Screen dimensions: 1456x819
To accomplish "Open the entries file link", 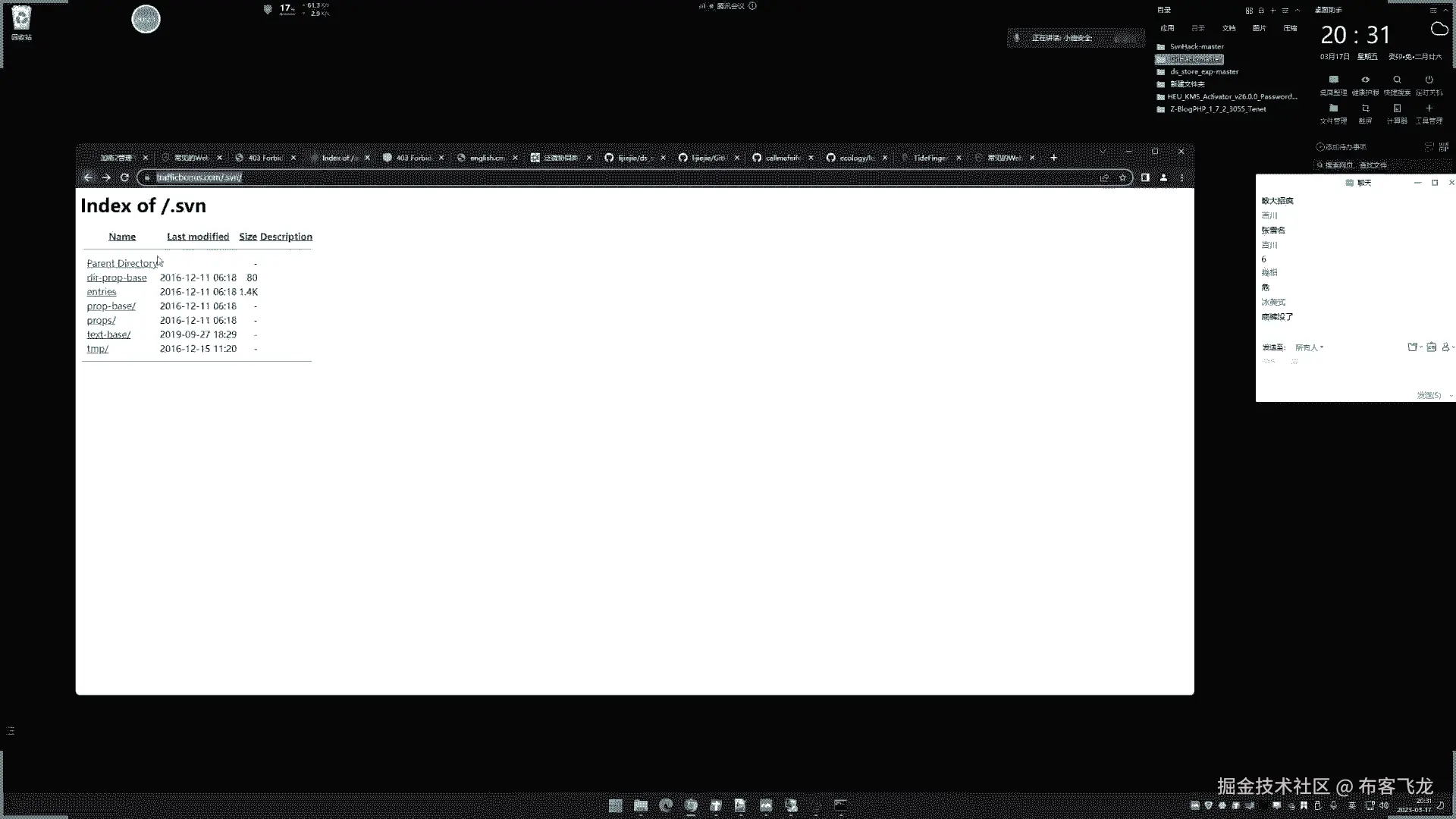I will tap(102, 292).
